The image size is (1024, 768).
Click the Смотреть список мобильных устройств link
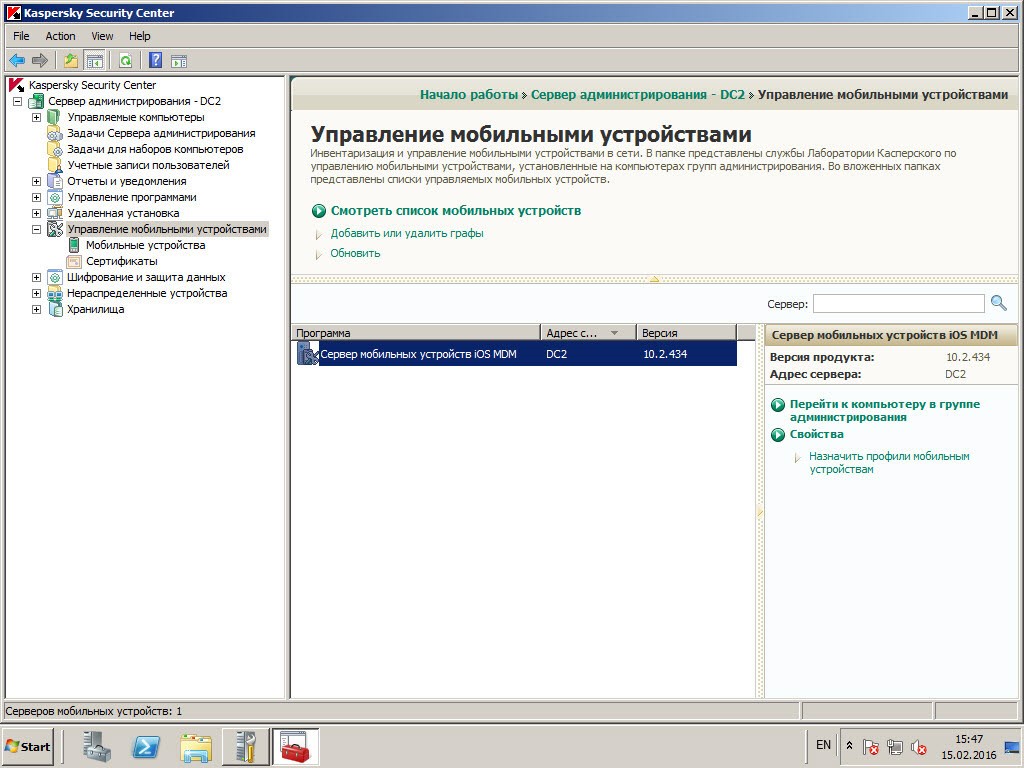point(456,210)
